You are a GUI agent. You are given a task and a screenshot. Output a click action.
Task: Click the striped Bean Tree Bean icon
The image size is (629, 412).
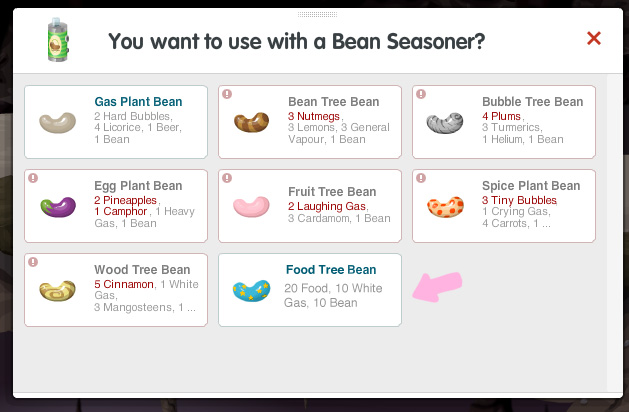coord(252,122)
